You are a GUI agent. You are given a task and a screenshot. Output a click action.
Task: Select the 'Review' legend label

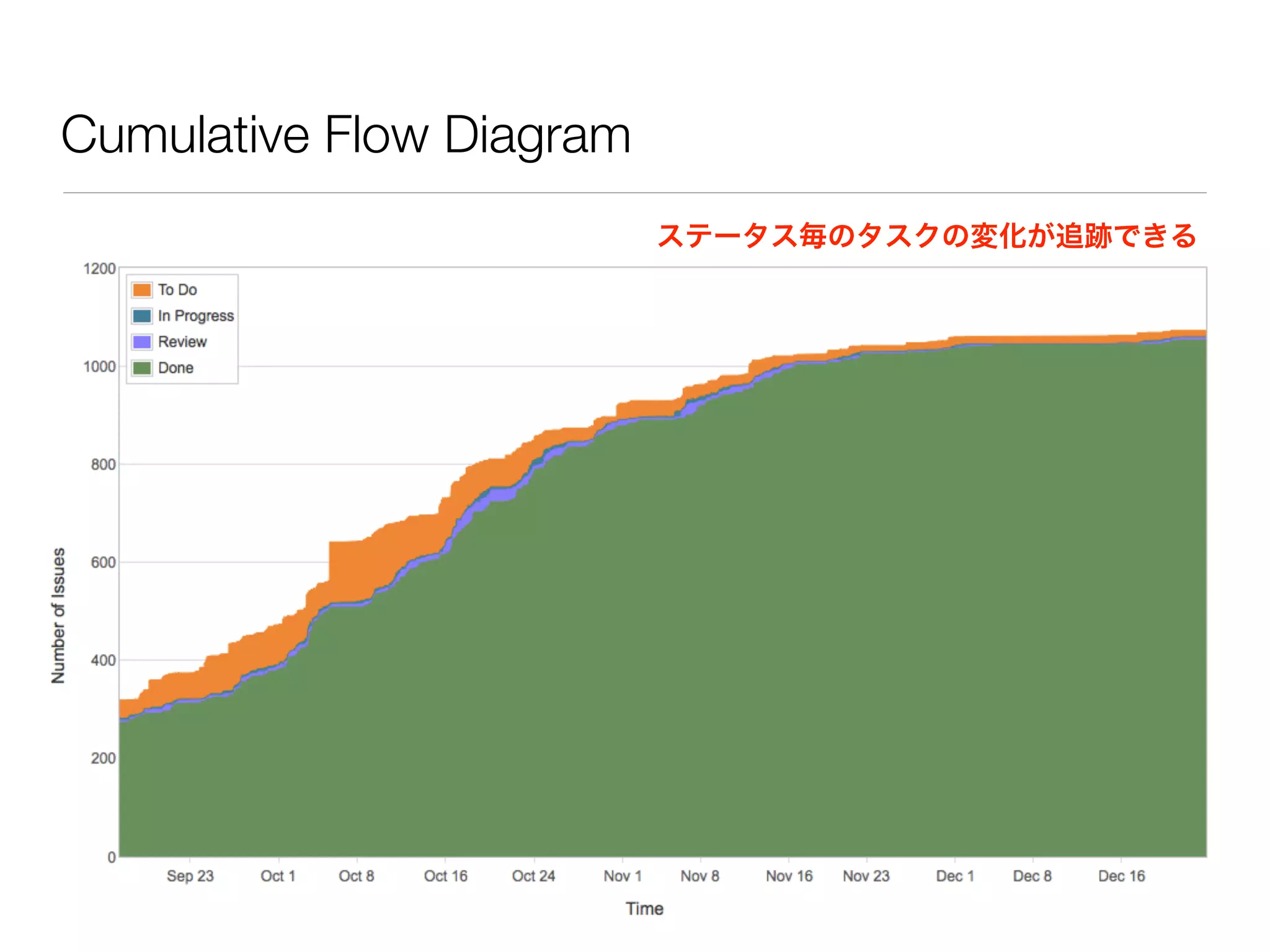click(182, 342)
